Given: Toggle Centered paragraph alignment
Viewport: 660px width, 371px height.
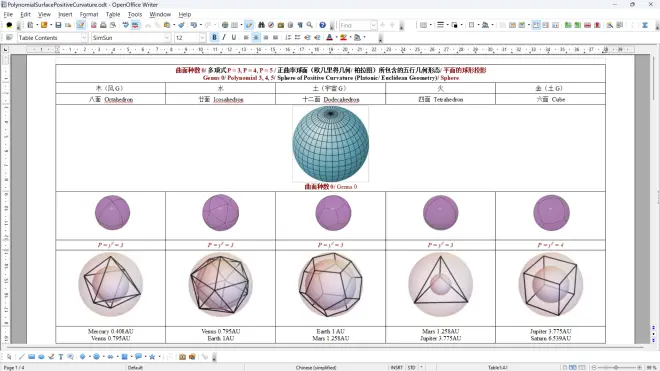Looking at the screenshot, I should 256,37.
